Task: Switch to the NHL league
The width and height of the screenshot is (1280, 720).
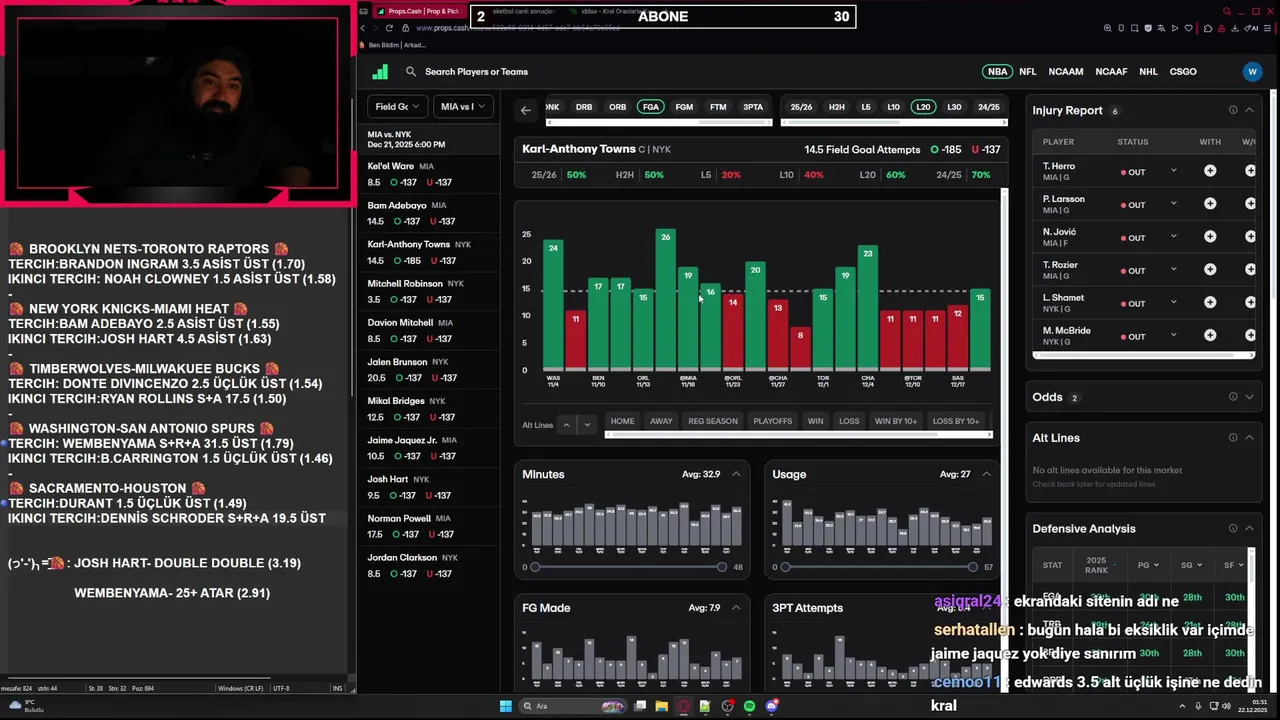Action: (x=1148, y=72)
